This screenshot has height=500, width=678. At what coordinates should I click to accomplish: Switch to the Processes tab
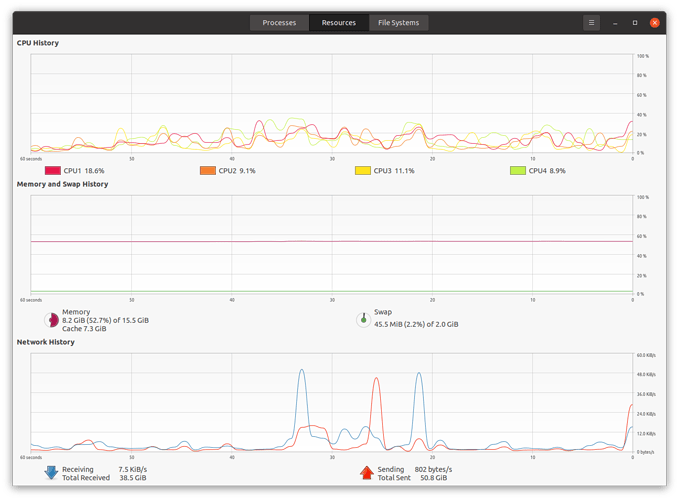279,22
